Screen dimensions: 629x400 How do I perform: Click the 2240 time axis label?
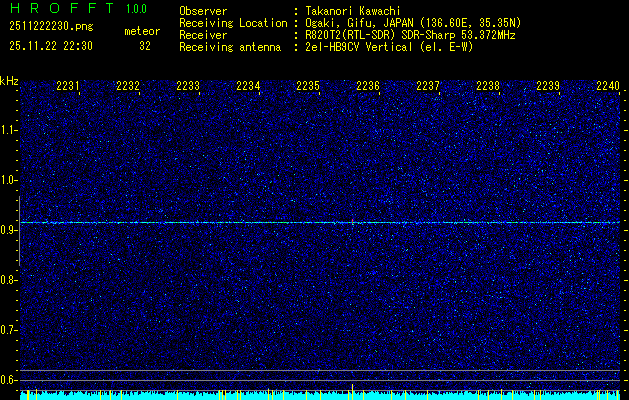click(608, 86)
